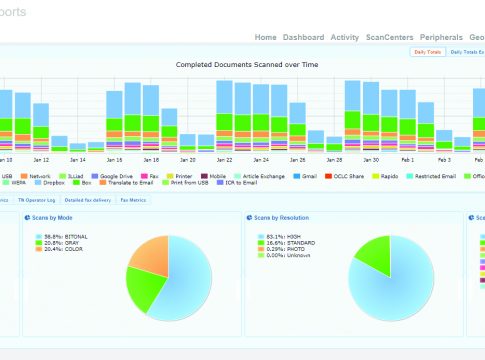
Task: Open the Dashboard menu item
Action: [x=303, y=37]
